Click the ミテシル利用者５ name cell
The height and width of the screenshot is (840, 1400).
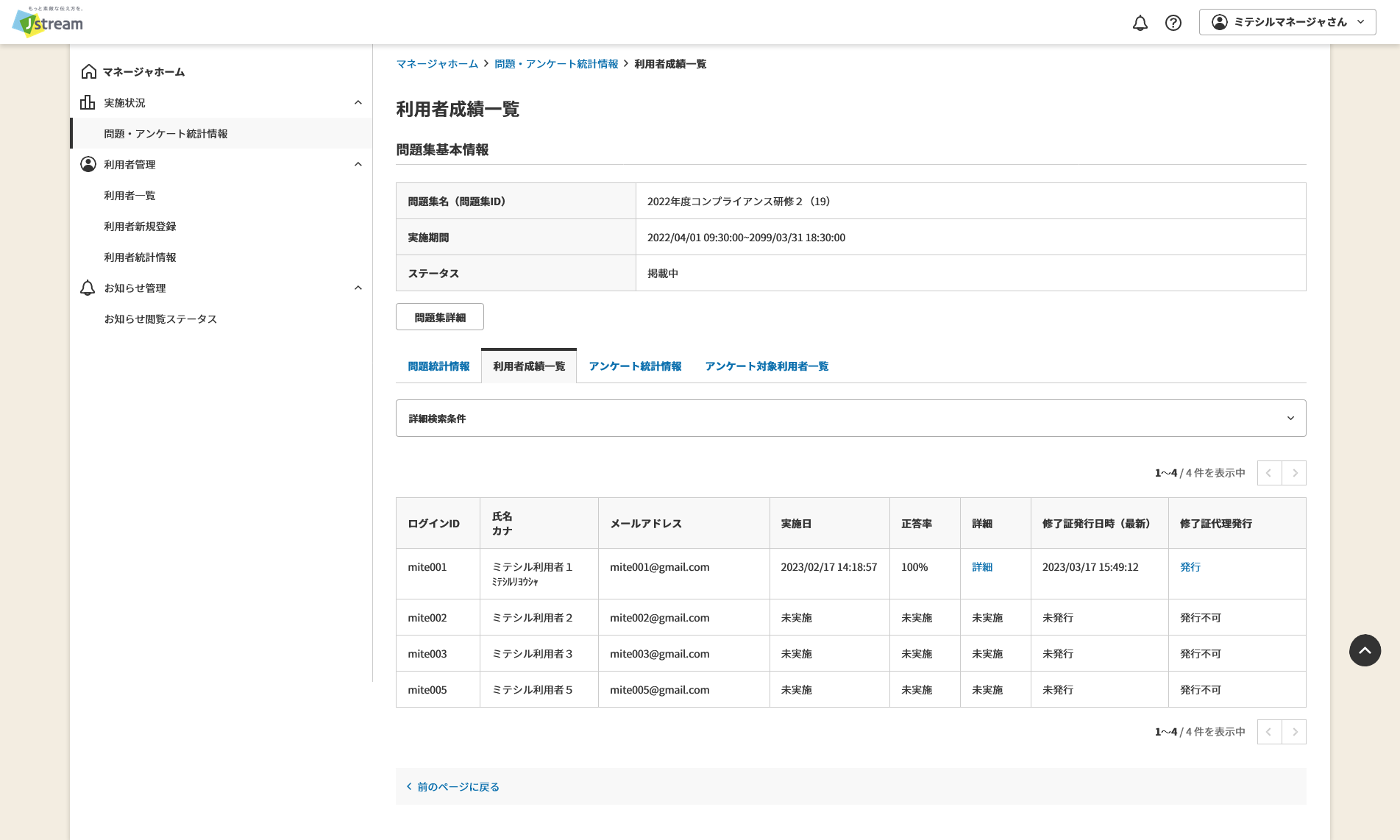(x=539, y=689)
